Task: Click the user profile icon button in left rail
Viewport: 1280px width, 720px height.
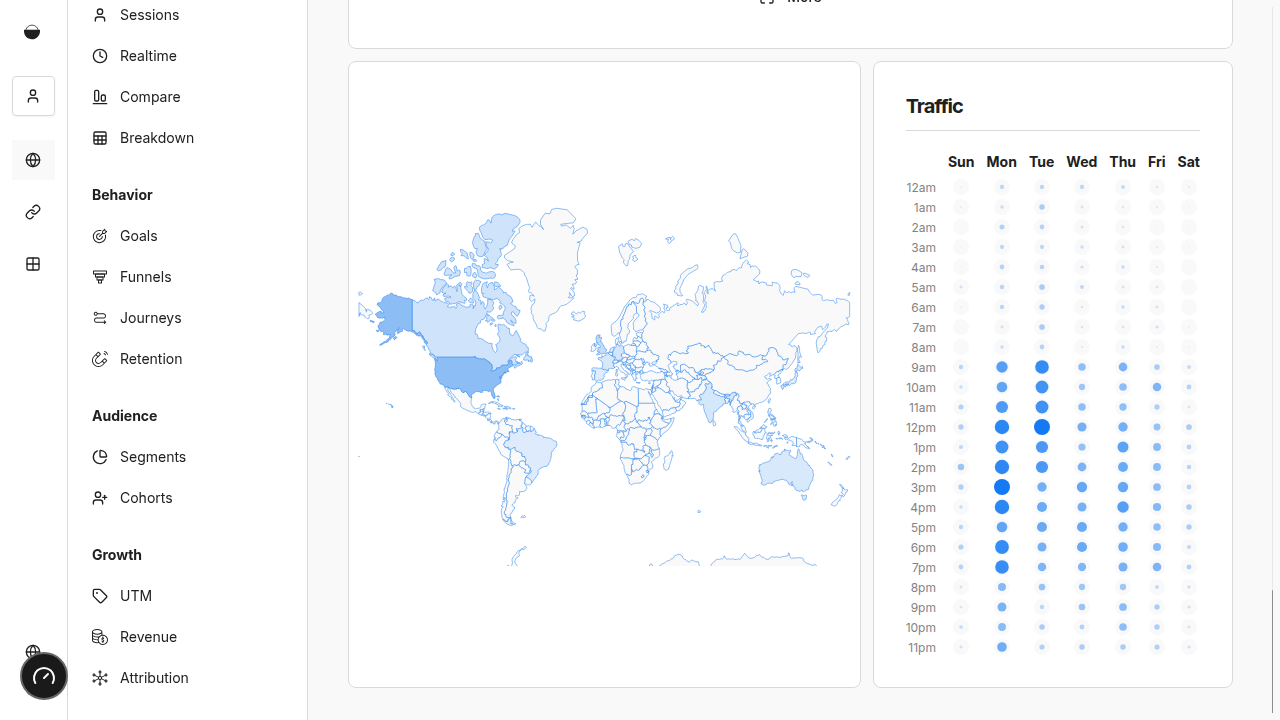Action: tap(33, 96)
